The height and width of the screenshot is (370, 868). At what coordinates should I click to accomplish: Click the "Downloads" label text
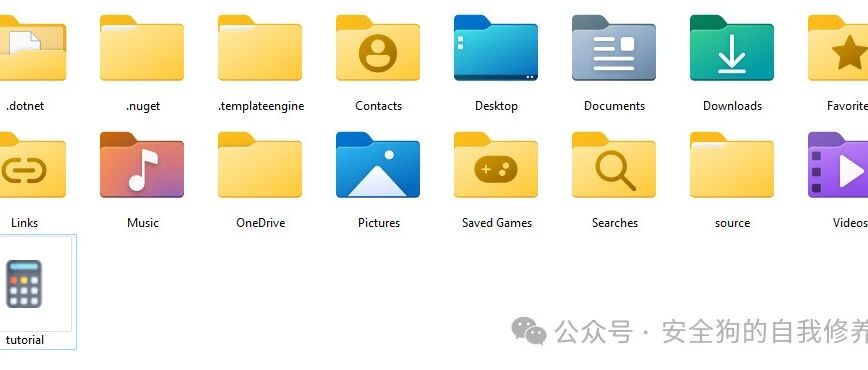click(x=732, y=106)
